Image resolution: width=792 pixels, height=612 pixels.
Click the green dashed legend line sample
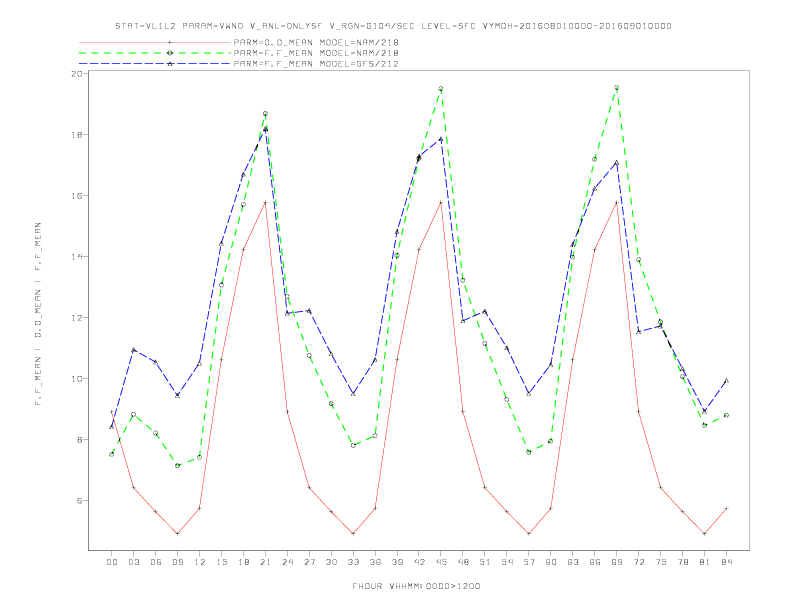click(155, 53)
